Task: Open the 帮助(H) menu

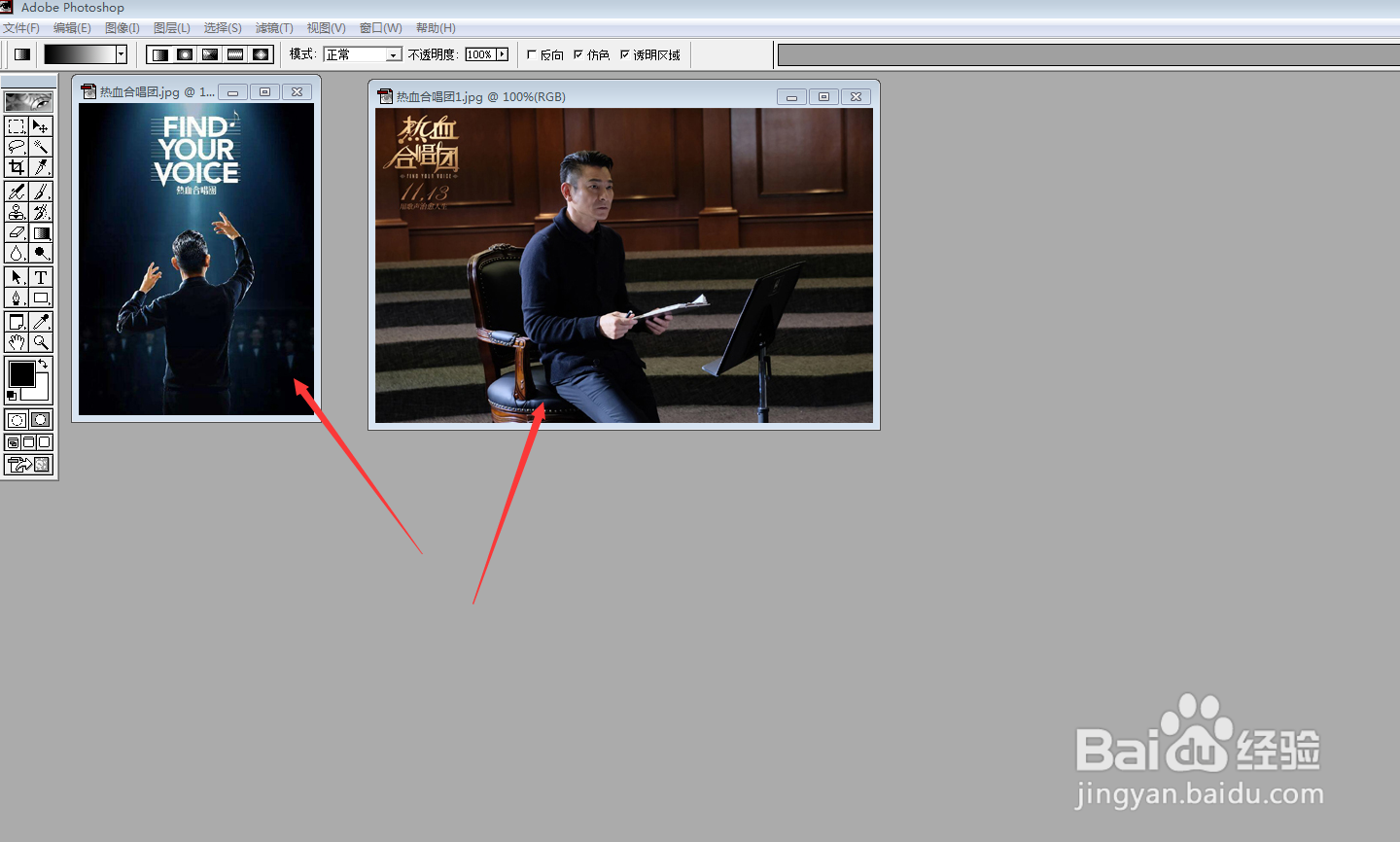Action: click(x=436, y=28)
